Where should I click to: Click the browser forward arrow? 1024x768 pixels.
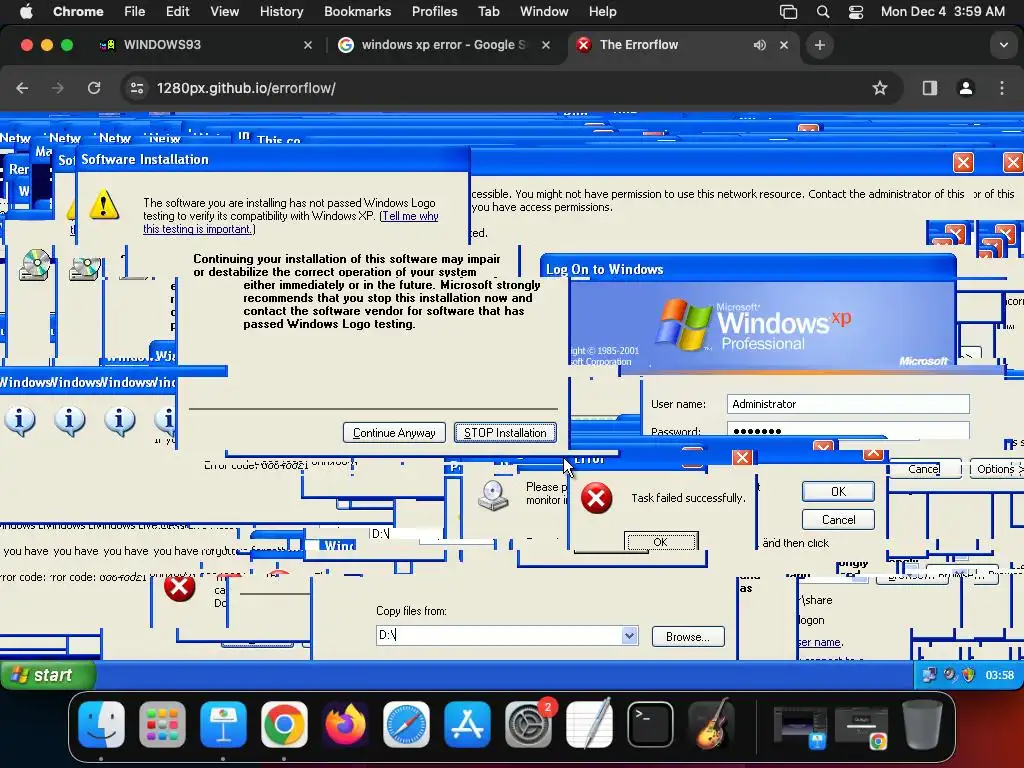pos(57,88)
